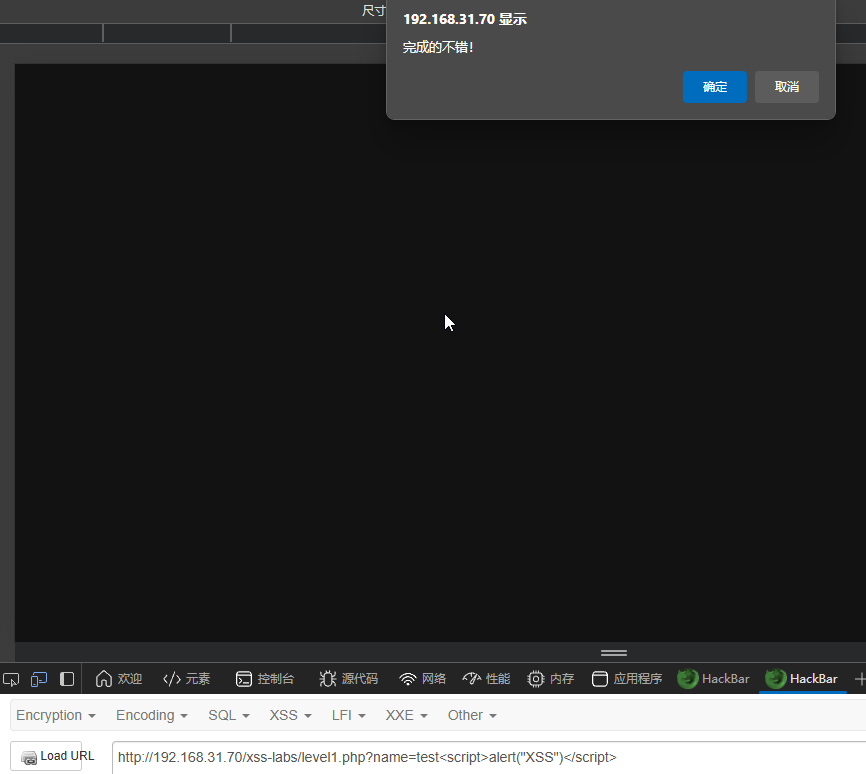Switch to the 元素 tab
The height and width of the screenshot is (774, 866).
coord(187,679)
